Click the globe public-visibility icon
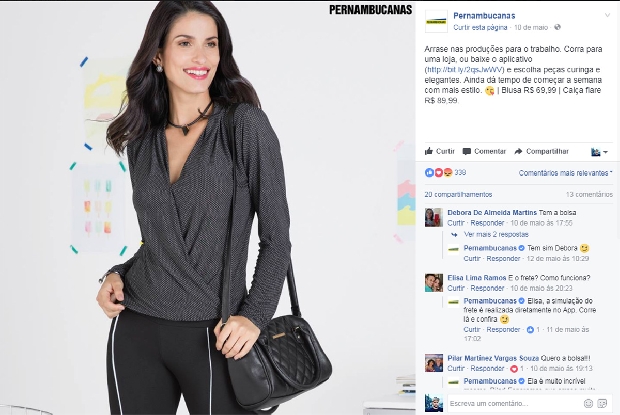 pyautogui.click(x=558, y=27)
